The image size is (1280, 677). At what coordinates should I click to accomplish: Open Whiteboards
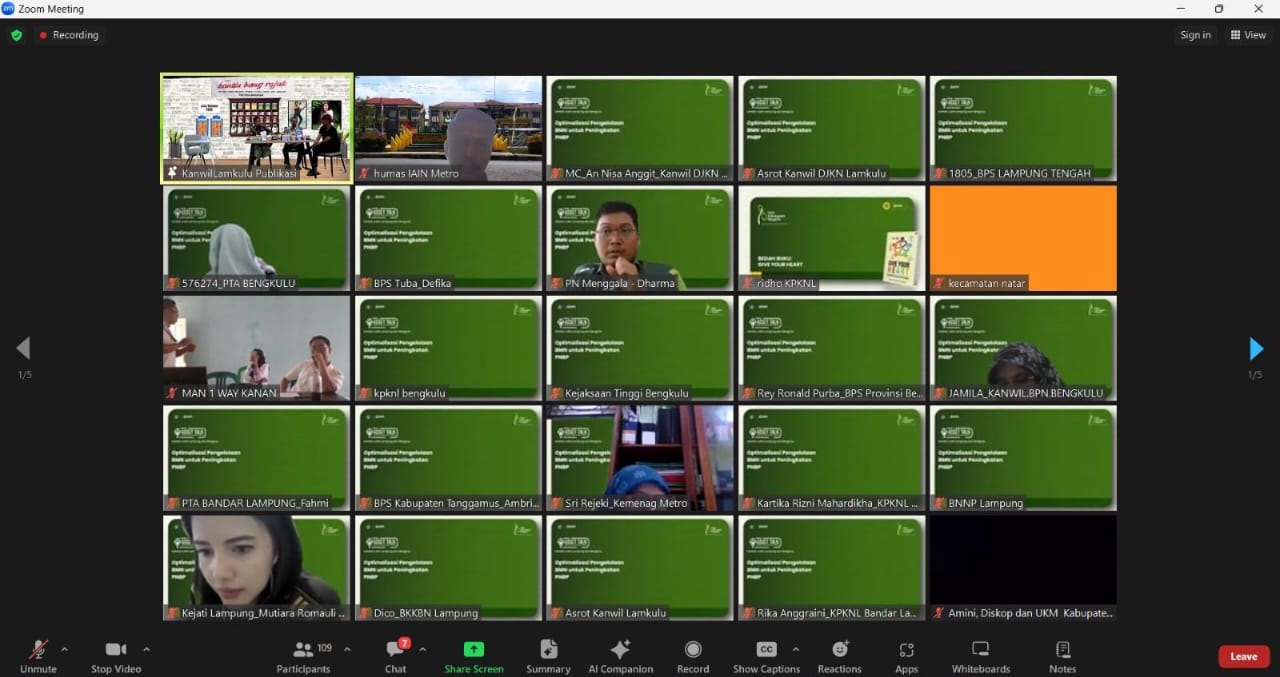(980, 655)
